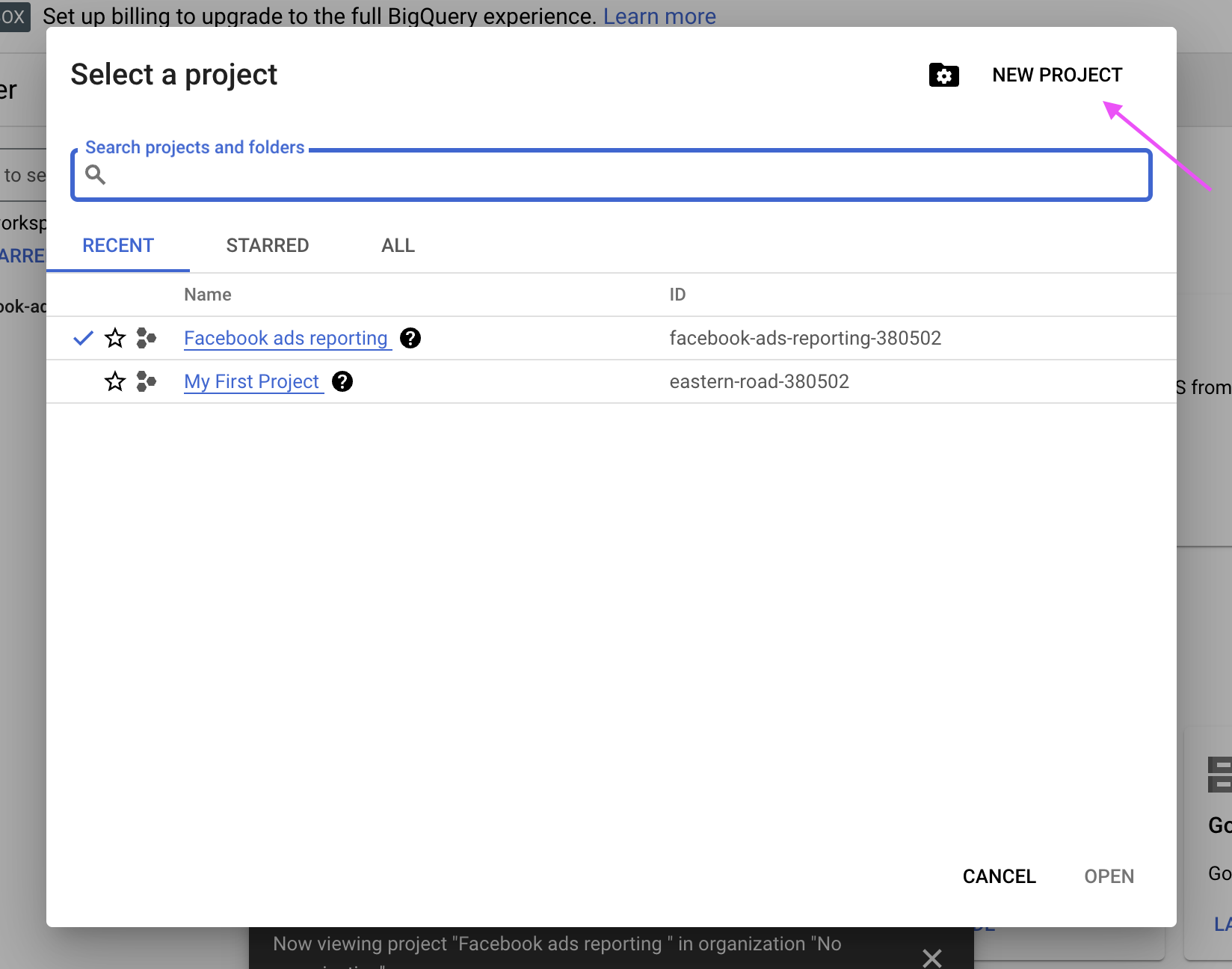Open the Facebook ads reporting project link

point(287,338)
